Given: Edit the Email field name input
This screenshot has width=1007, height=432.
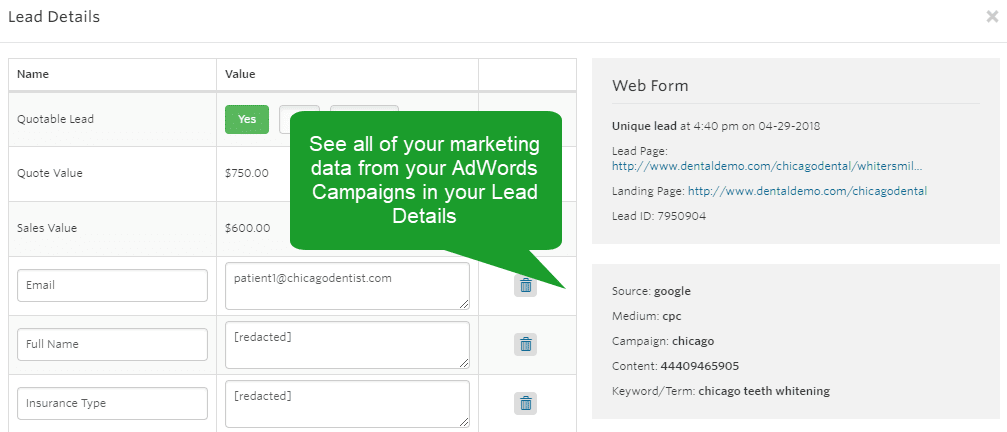Looking at the screenshot, I should [x=112, y=286].
